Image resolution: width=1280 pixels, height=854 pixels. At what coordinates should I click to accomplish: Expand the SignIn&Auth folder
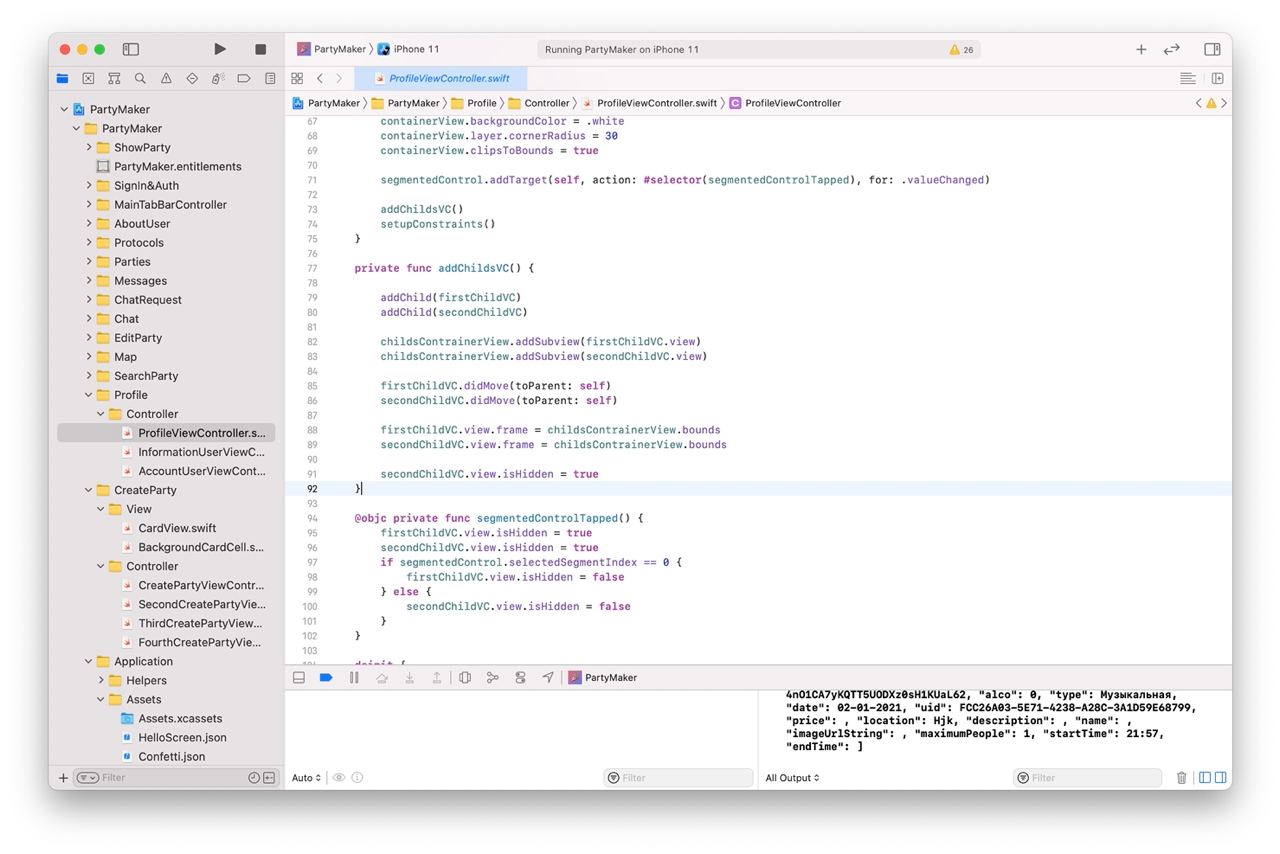(x=89, y=185)
